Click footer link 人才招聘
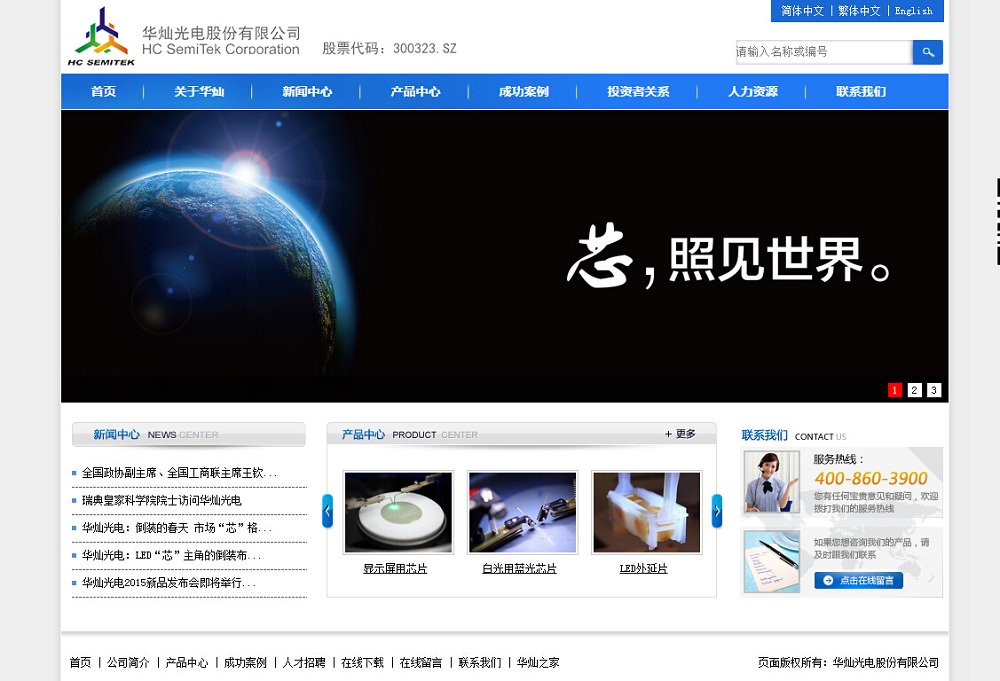Screen dimensions: 1000x681 304,663
